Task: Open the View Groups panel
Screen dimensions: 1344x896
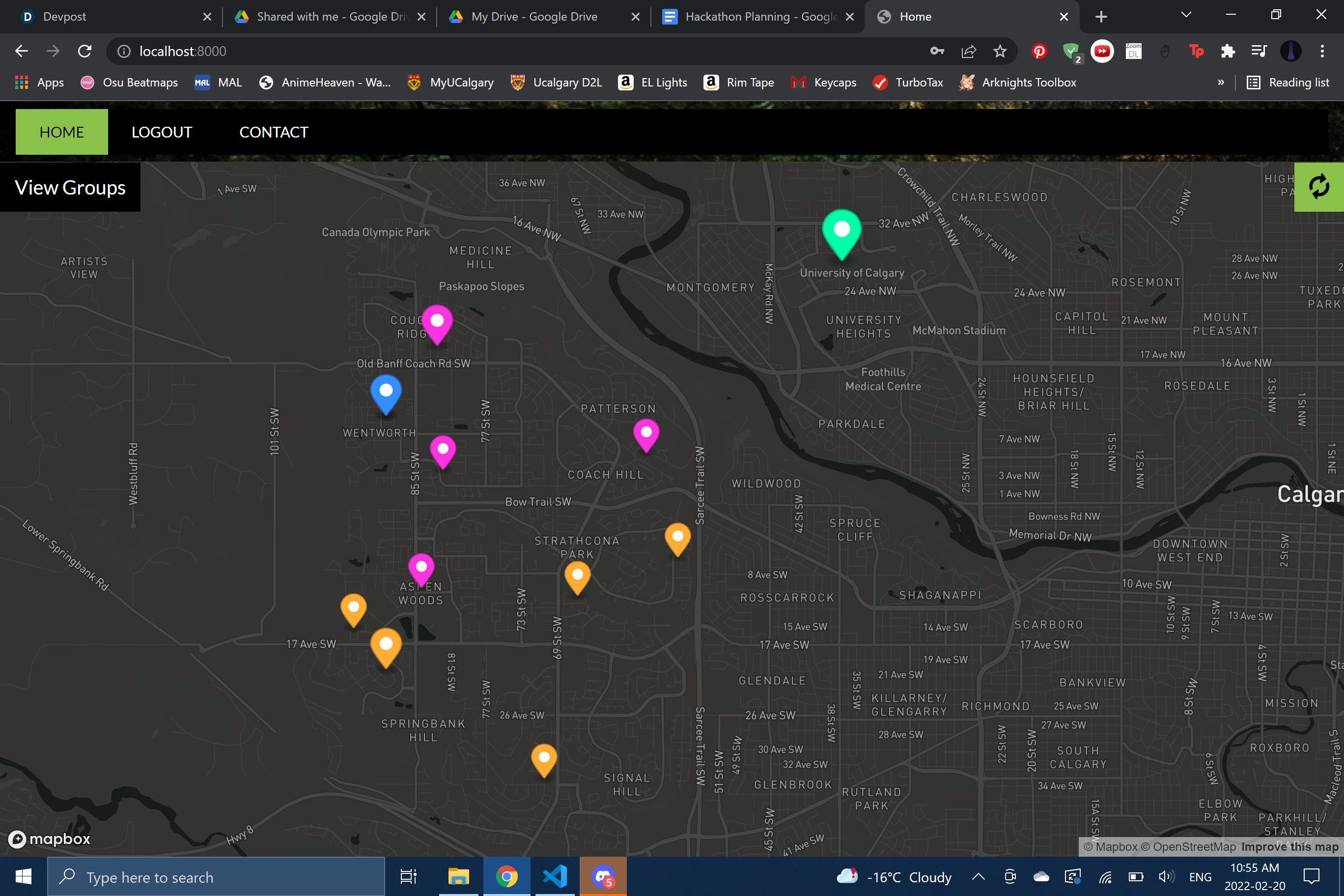Action: tap(70, 188)
